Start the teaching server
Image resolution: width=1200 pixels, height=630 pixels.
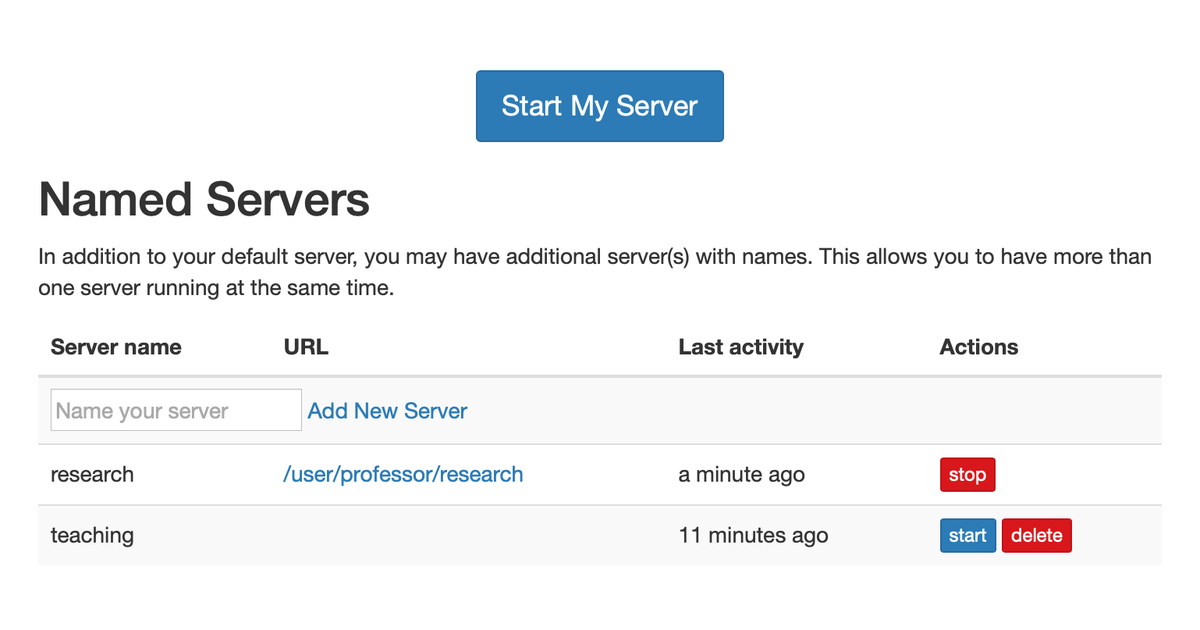click(x=967, y=535)
